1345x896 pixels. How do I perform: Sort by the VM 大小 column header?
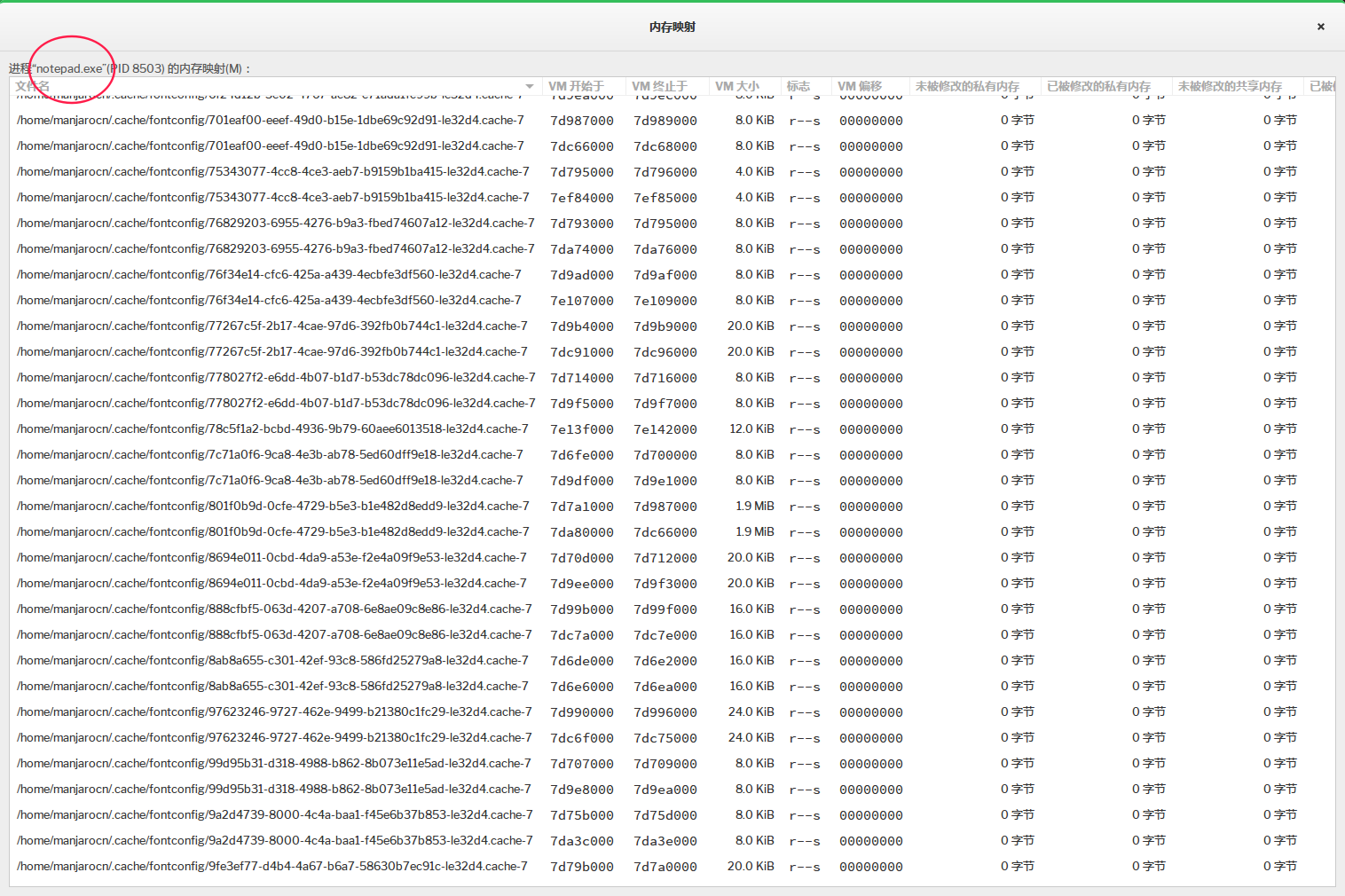[x=737, y=86]
